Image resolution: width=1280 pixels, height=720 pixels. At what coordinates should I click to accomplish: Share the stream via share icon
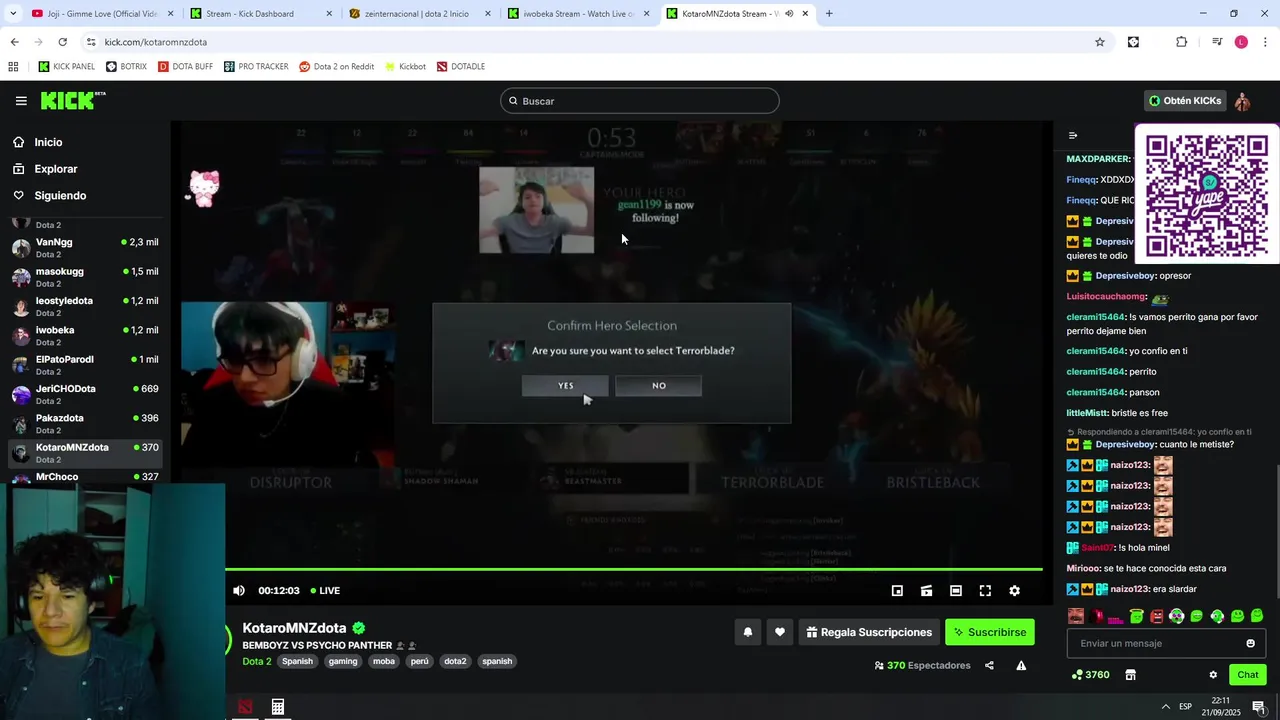(989, 666)
